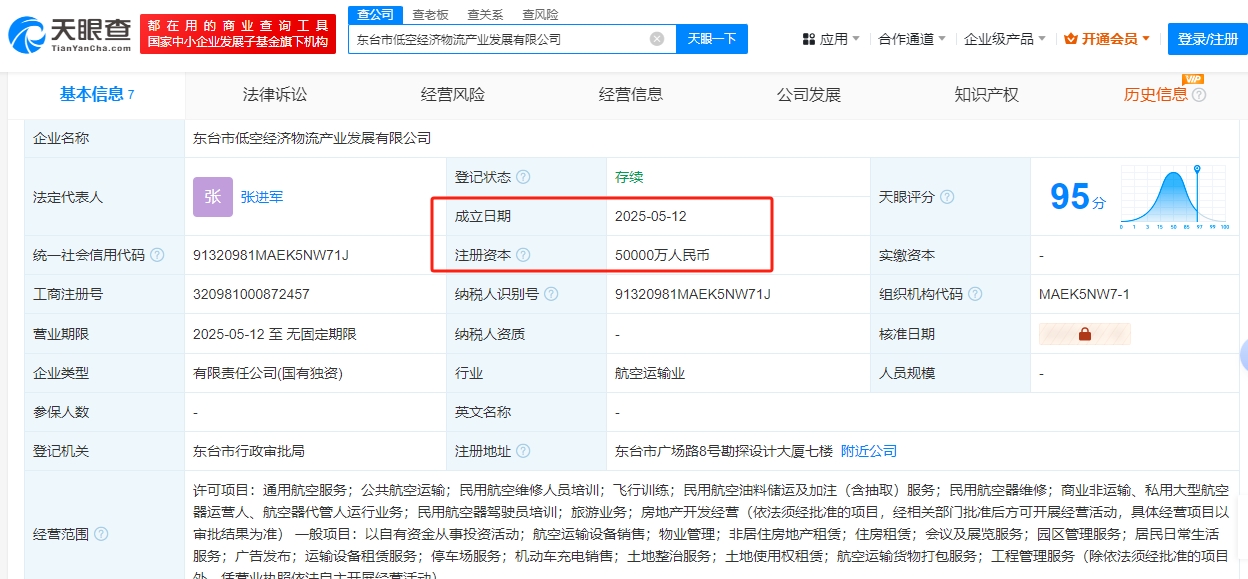1248x579 pixels.
Task: Click the help icon next to 组织机构代码
Action: (x=975, y=294)
